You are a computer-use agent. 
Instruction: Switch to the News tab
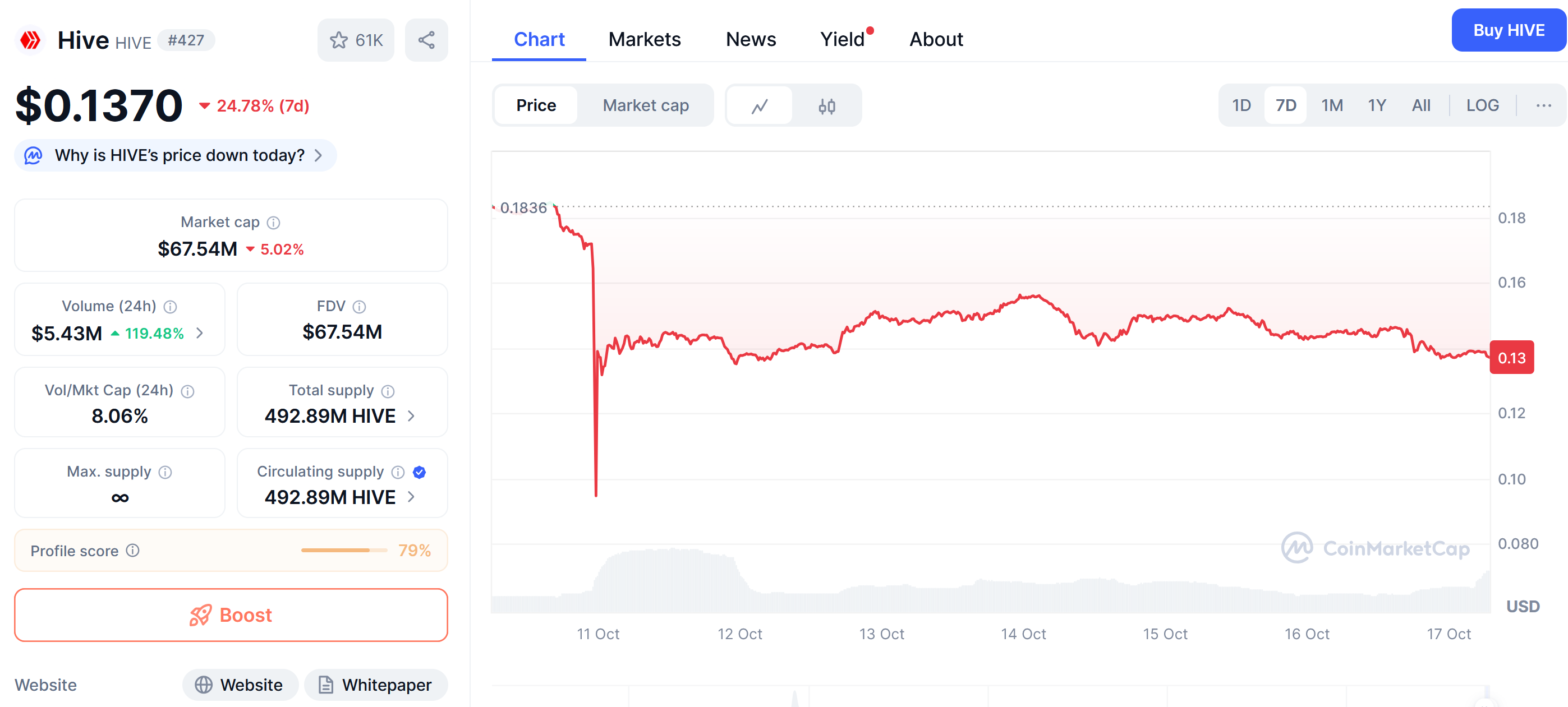click(x=751, y=40)
